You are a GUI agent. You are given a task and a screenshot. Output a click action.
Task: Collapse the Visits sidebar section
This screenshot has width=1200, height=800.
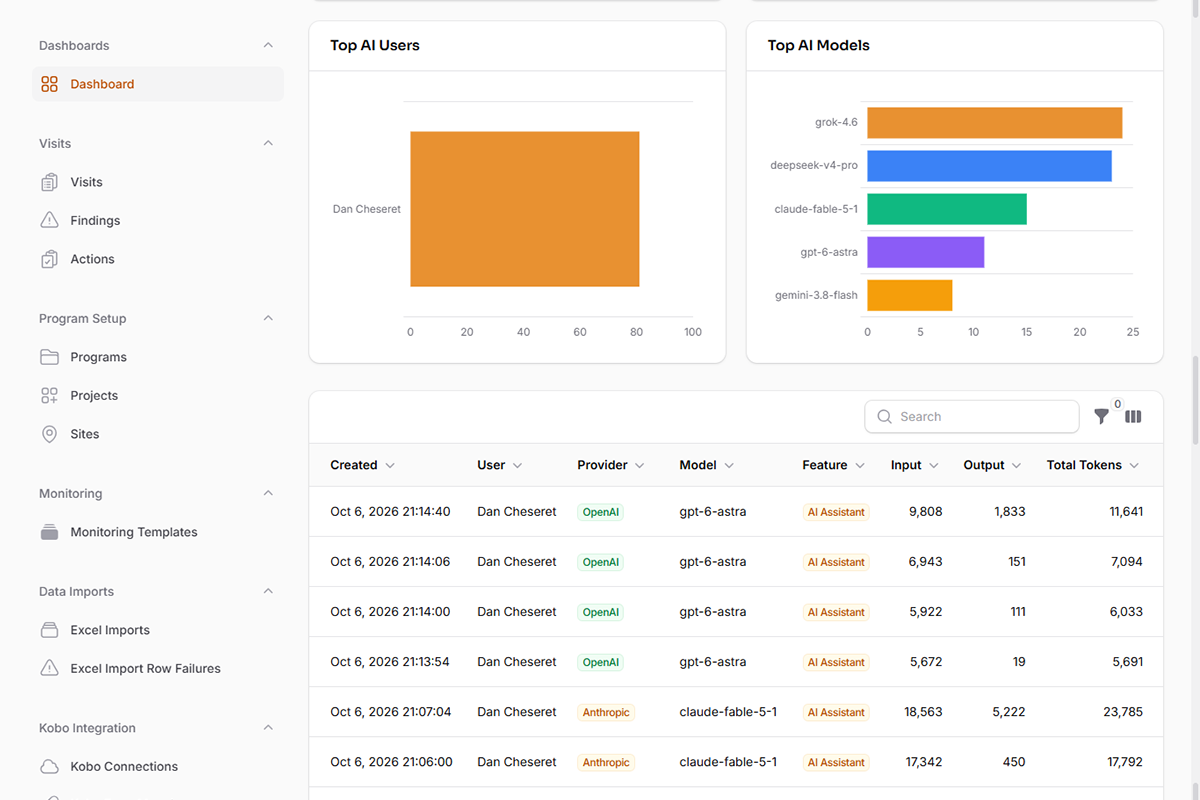pyautogui.click(x=268, y=144)
